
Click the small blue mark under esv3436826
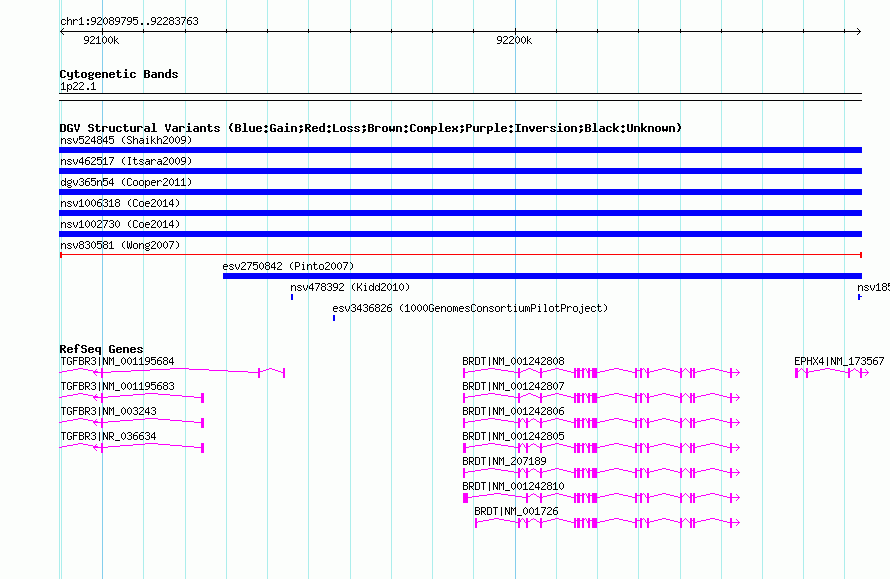click(x=334, y=318)
